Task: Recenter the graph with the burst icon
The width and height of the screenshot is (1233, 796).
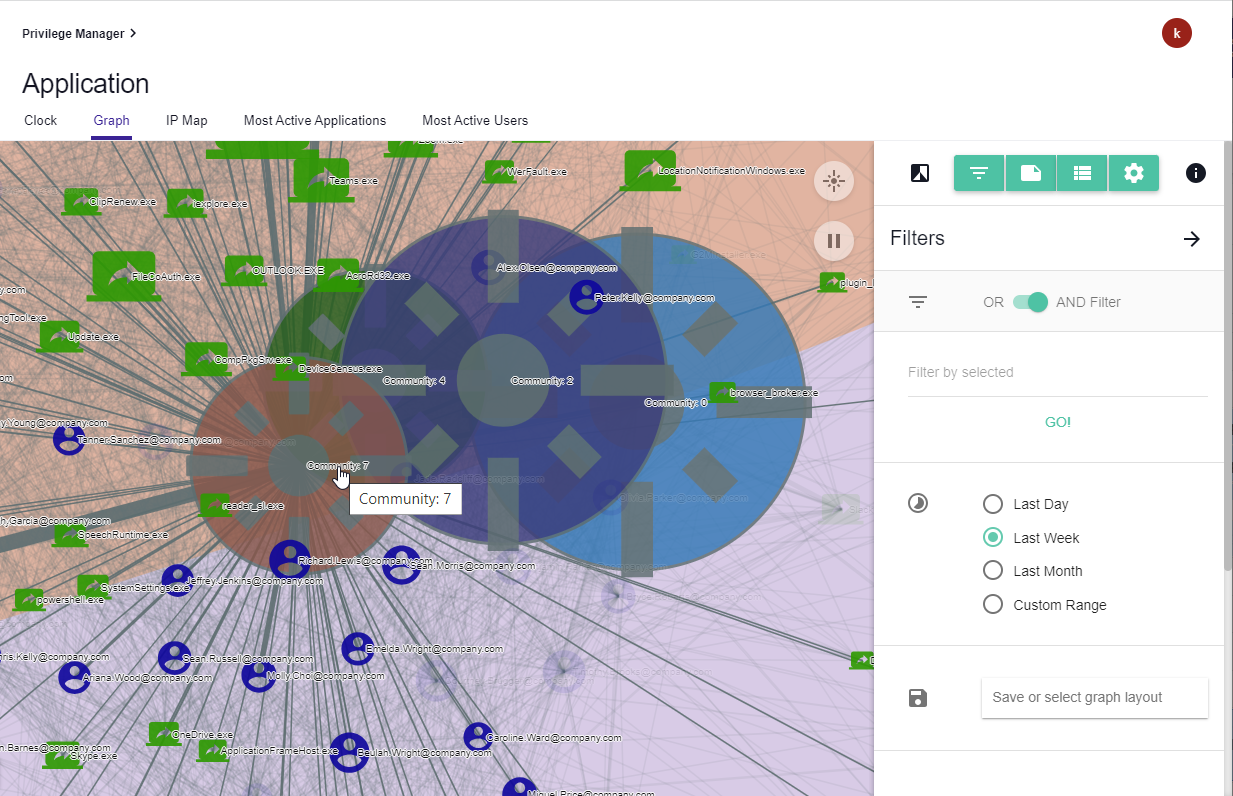Action: coord(834,181)
